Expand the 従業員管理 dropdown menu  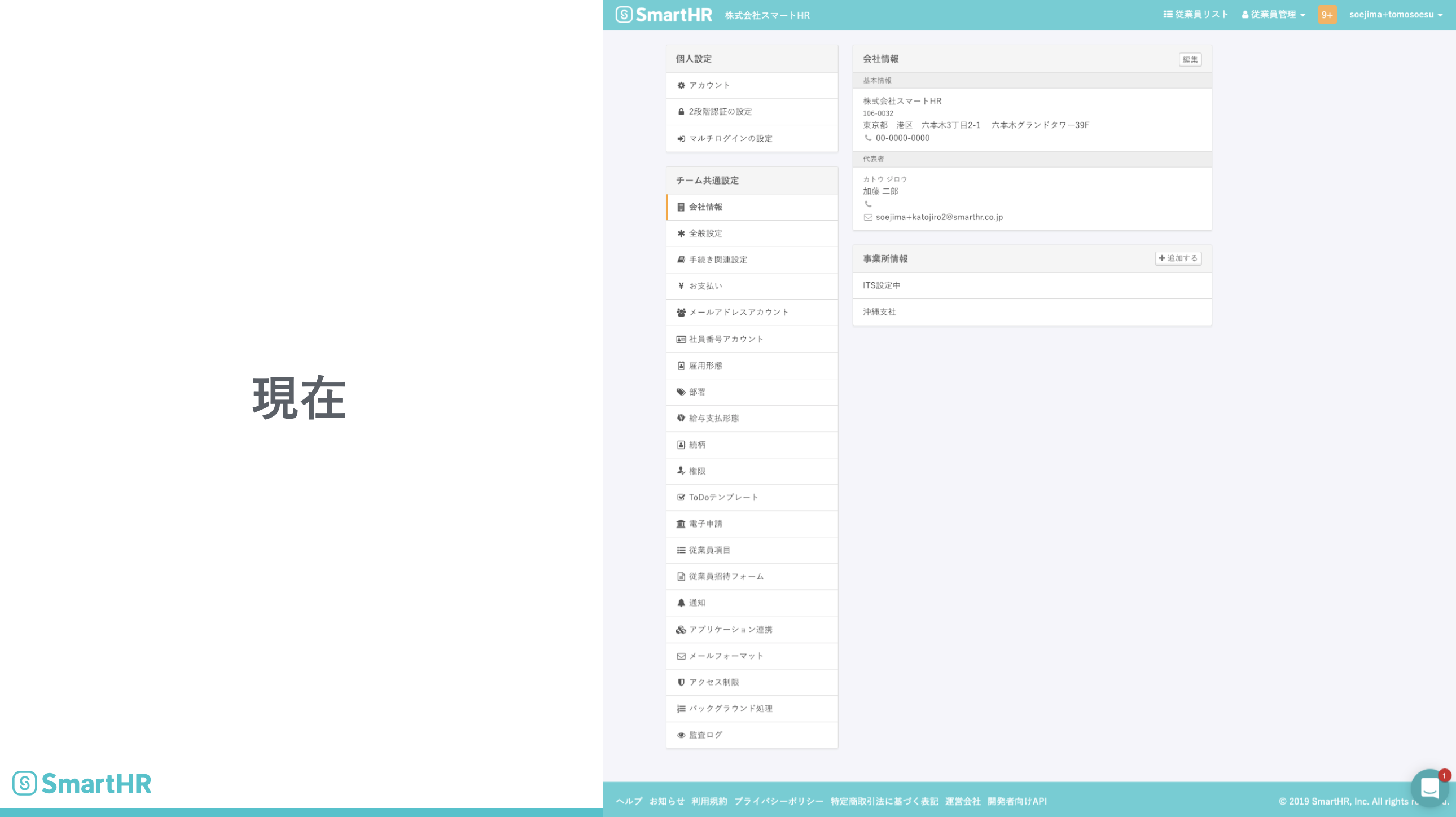1273,15
